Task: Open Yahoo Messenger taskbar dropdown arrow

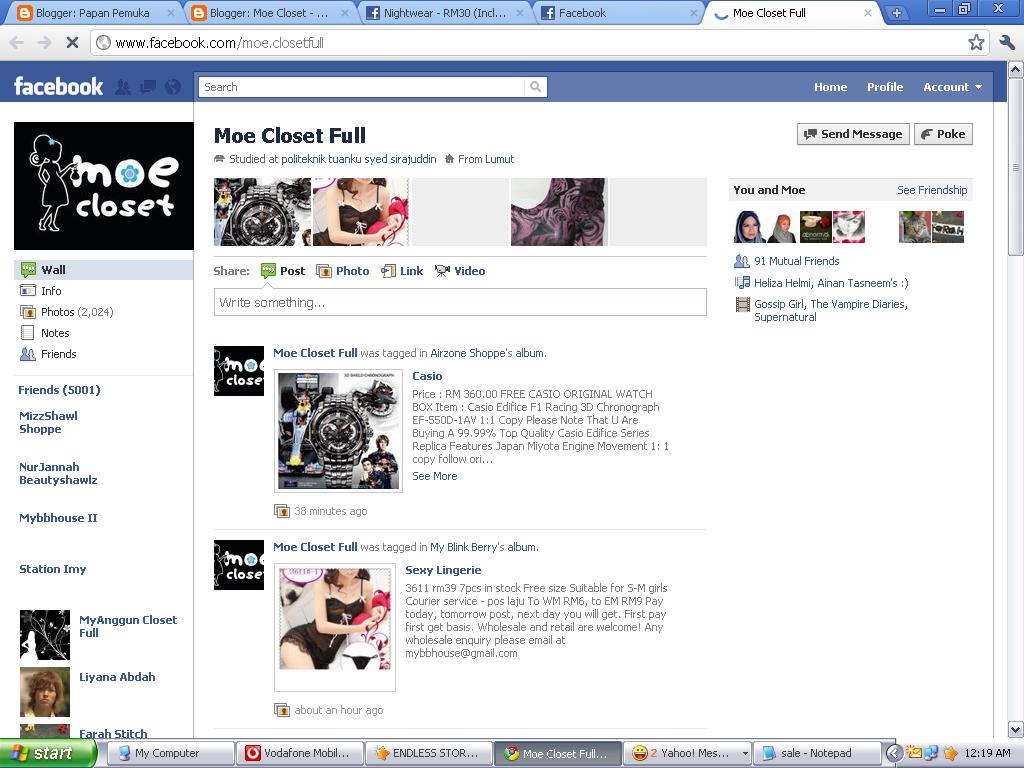Action: [744, 754]
